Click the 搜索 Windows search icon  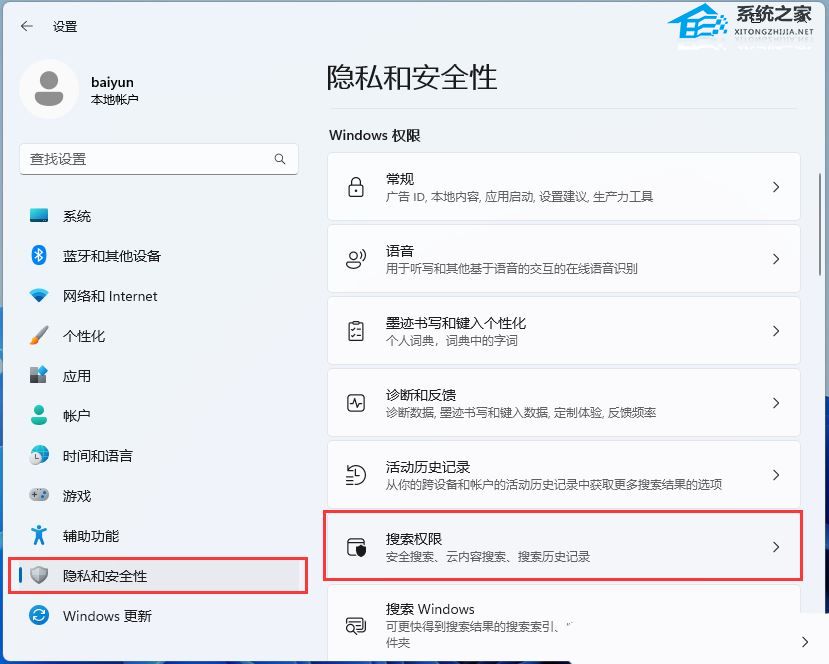coord(356,626)
